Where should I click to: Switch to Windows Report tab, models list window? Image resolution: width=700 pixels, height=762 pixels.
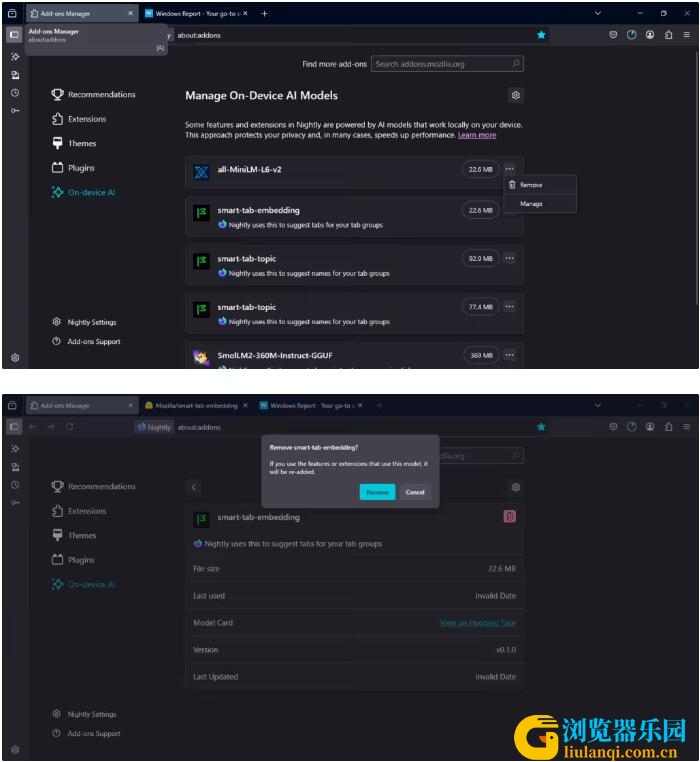196,14
